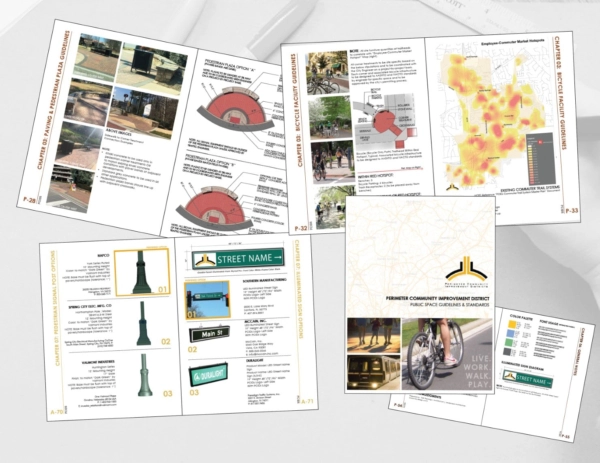
Task: Click 'PUBLIC SPACE GUIDELINES & STANDARDS' subtitle
Action: click(450, 305)
